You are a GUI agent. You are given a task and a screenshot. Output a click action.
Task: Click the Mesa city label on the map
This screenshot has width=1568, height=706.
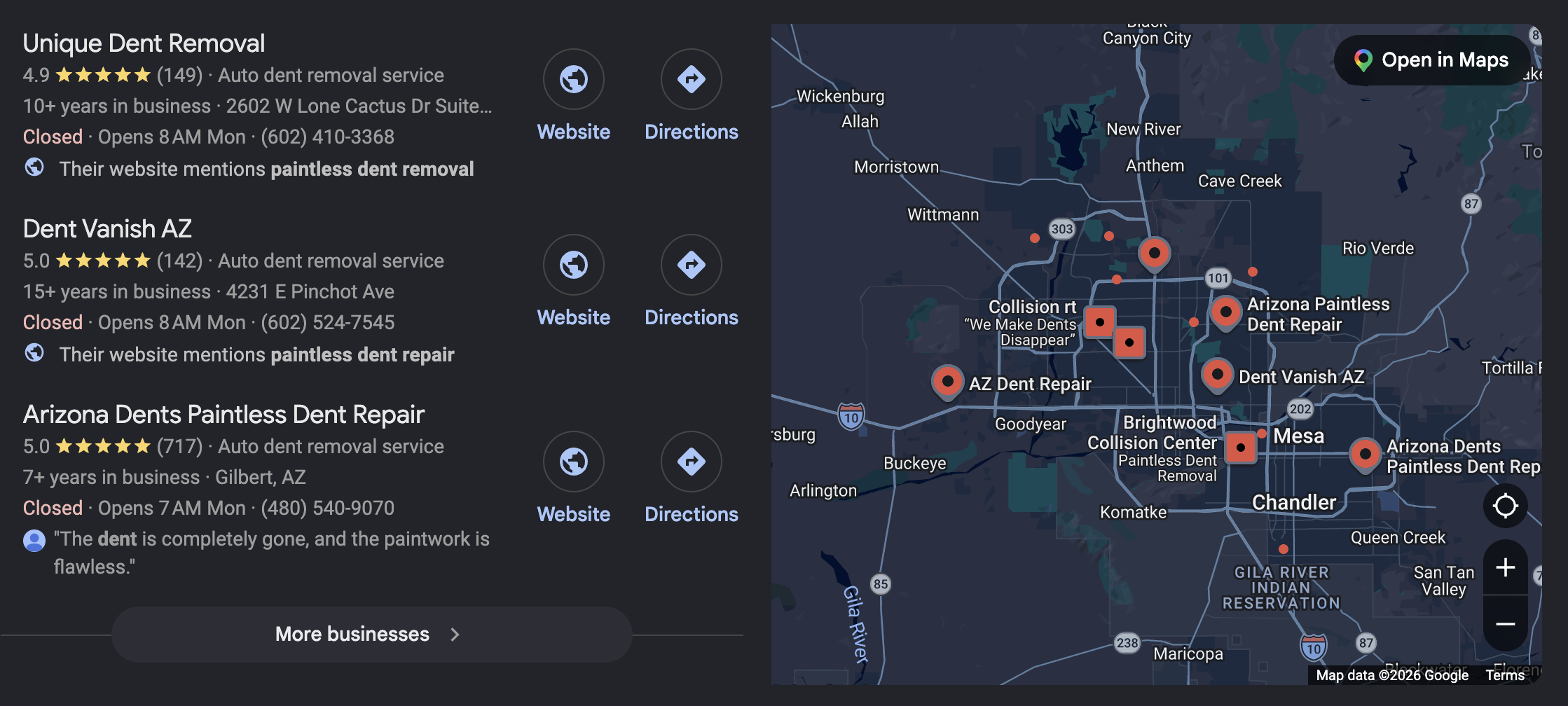(1299, 436)
